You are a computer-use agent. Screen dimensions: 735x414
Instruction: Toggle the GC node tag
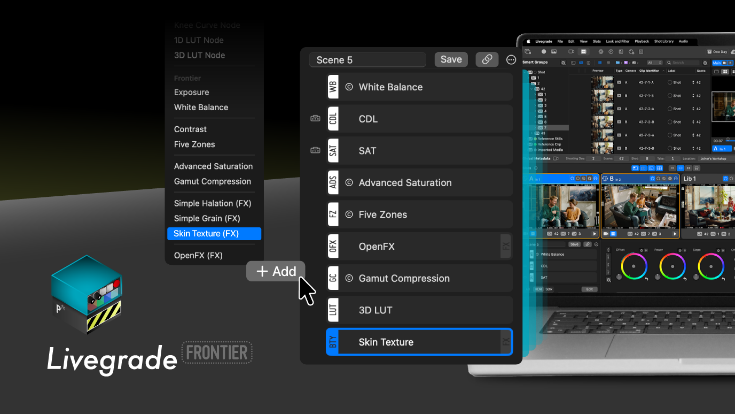(x=333, y=278)
